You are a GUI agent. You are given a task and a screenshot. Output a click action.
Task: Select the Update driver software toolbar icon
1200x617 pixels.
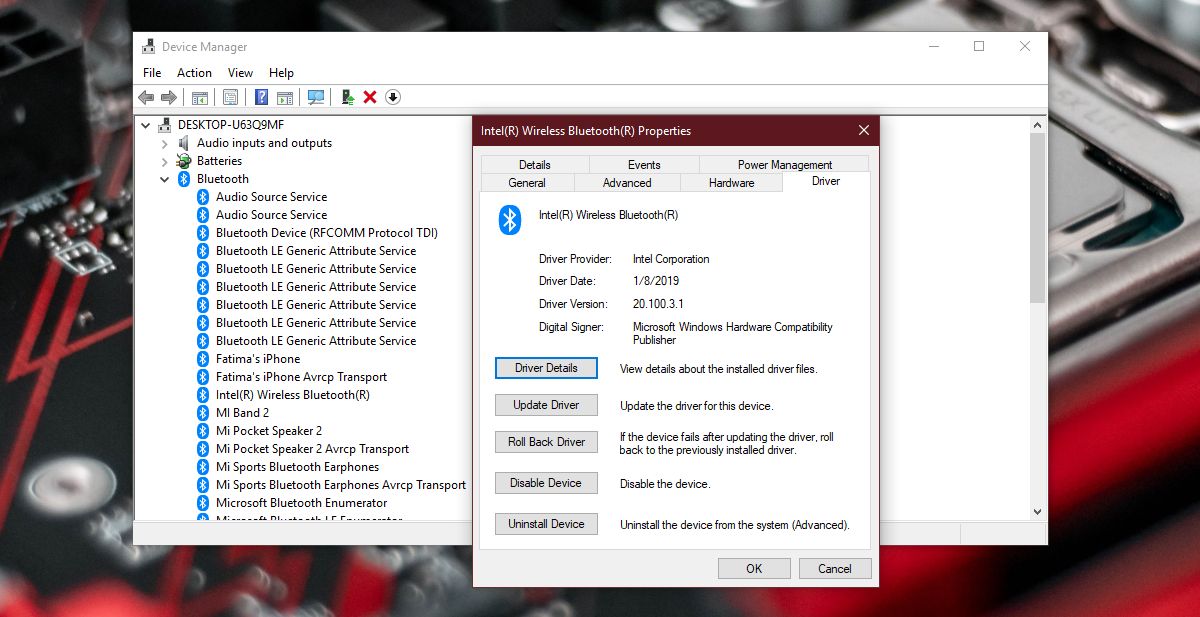click(x=346, y=96)
